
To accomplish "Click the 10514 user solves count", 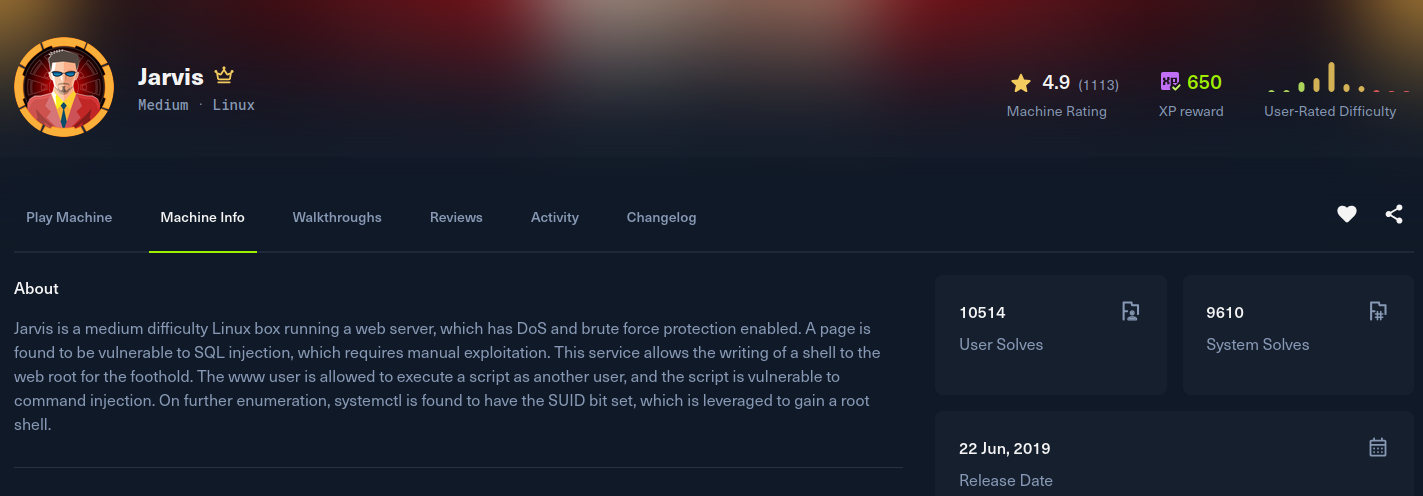I will point(982,312).
